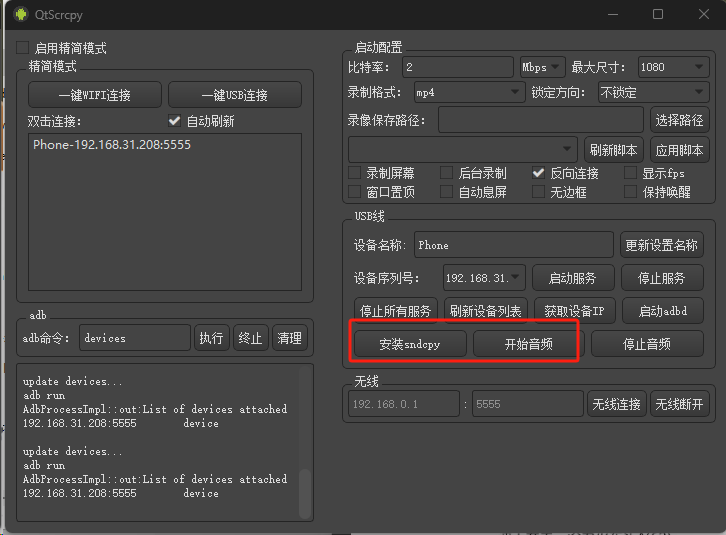Click the 应用脚本 button
726x535 pixels.
(679, 150)
